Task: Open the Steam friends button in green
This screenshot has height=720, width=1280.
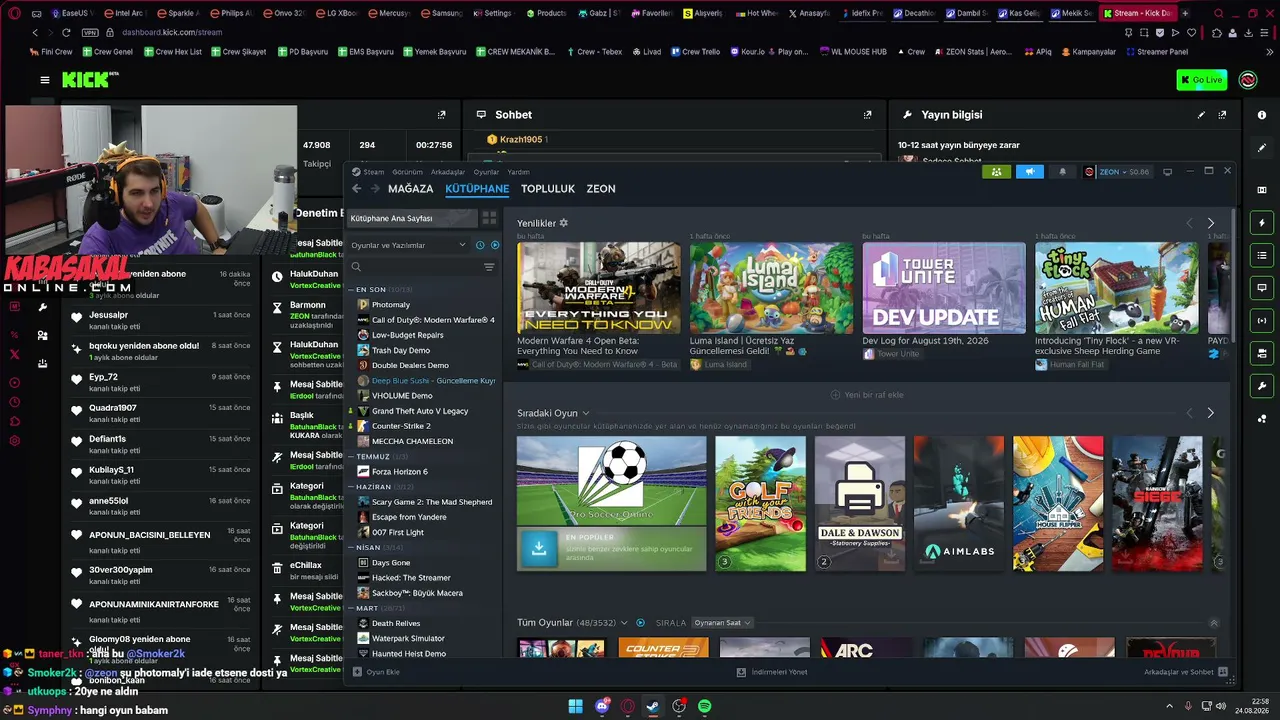Action: coord(997,172)
